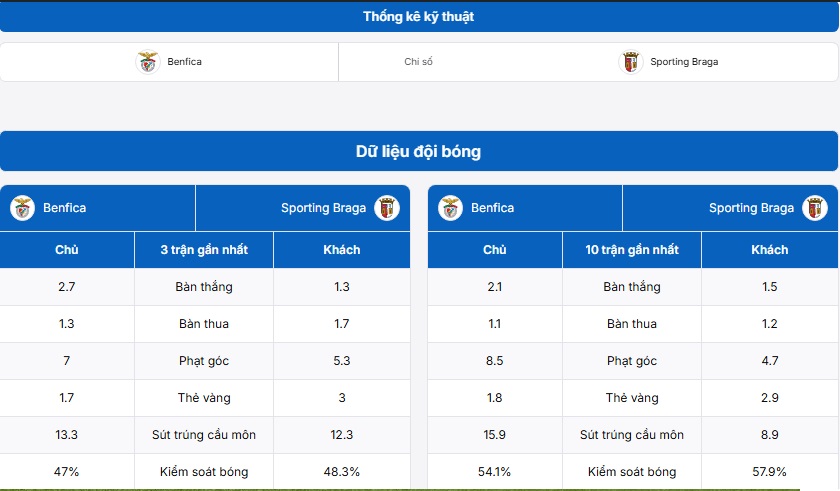Click "Phạt góc" in the 3-match table
Image resolution: width=840 pixels, height=491 pixels.
coord(204,361)
